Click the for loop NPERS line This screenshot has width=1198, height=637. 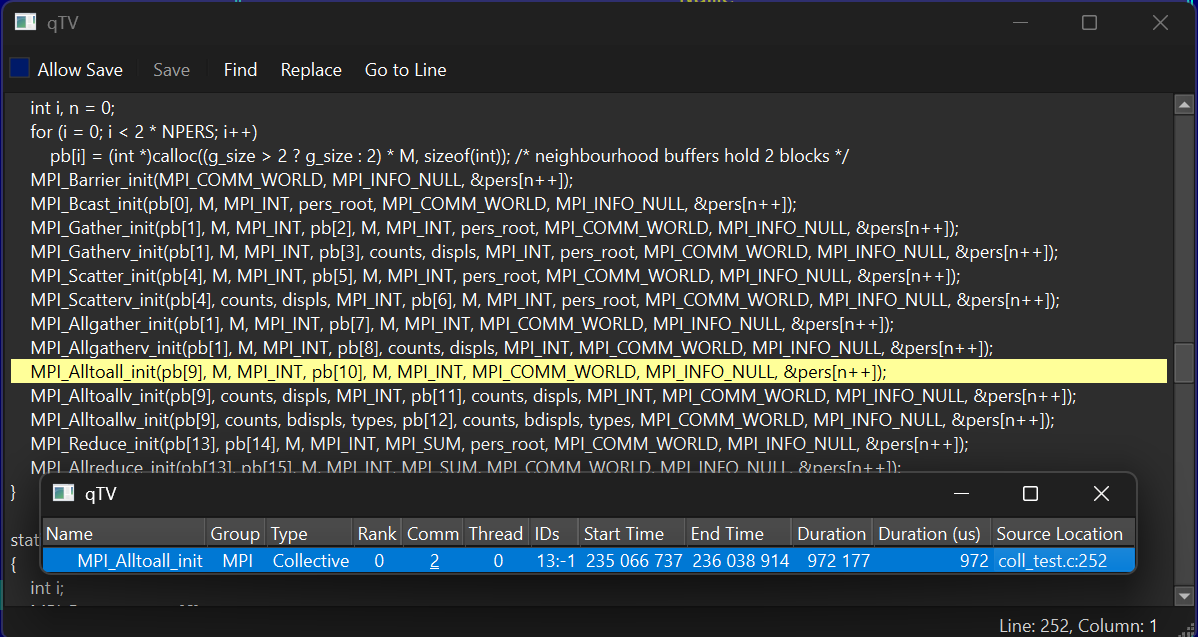(x=144, y=132)
